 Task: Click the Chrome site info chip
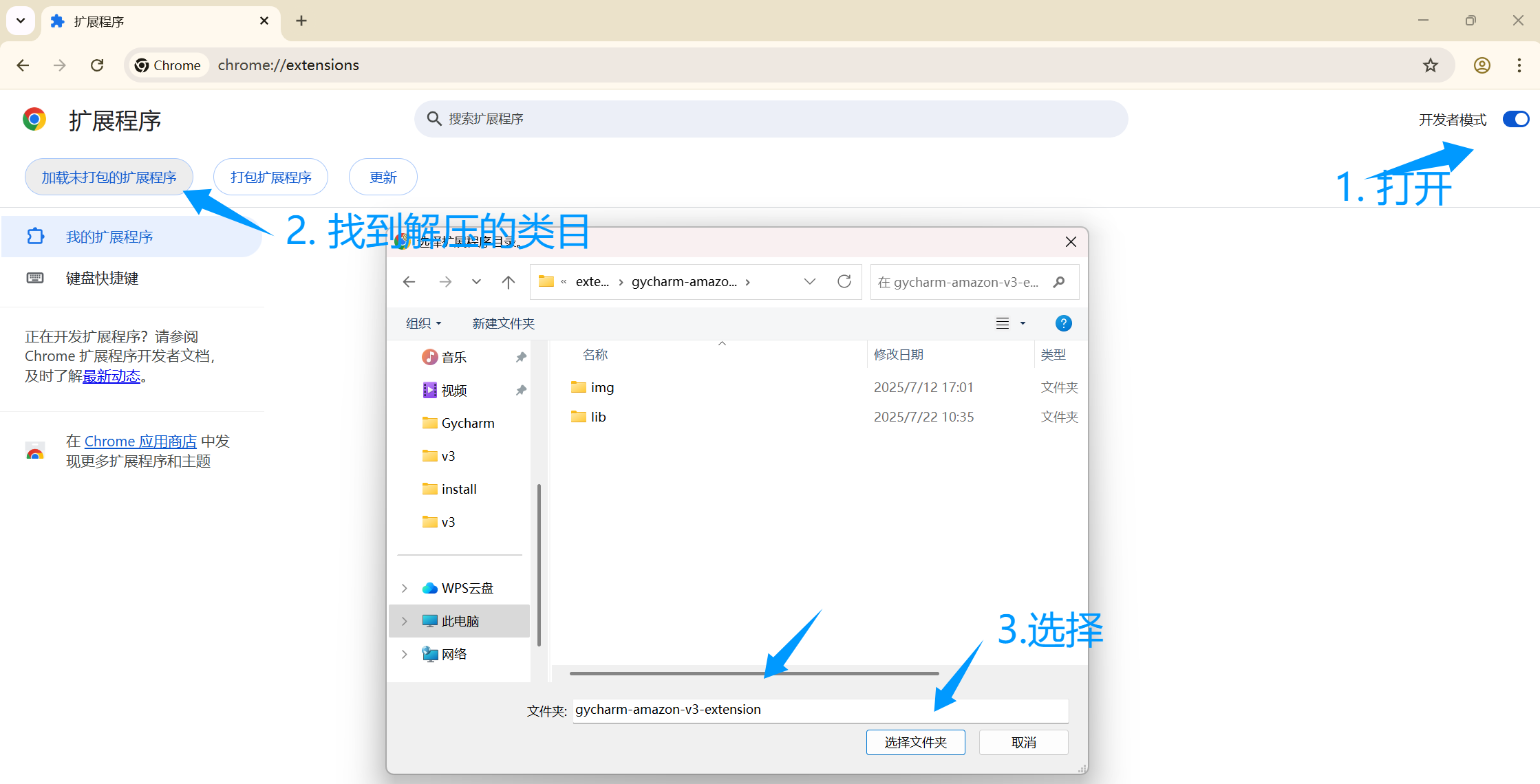(169, 65)
